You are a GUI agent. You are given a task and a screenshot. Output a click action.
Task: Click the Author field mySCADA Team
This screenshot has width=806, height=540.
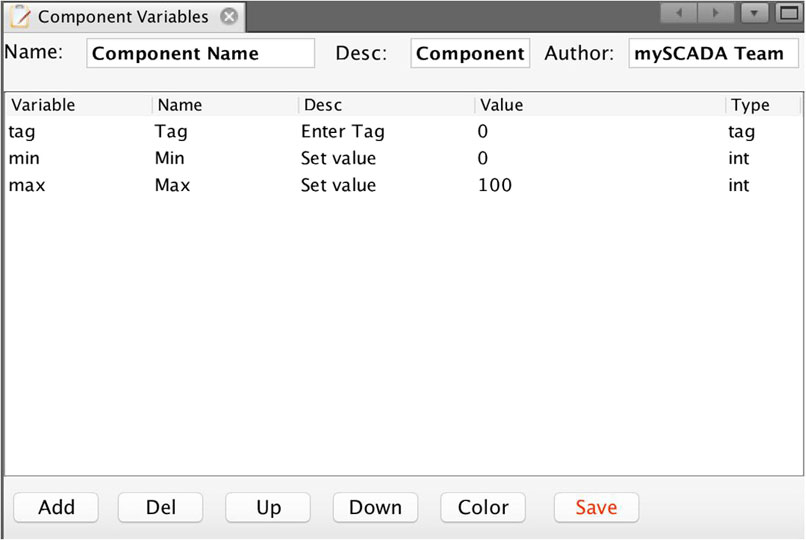pos(713,53)
